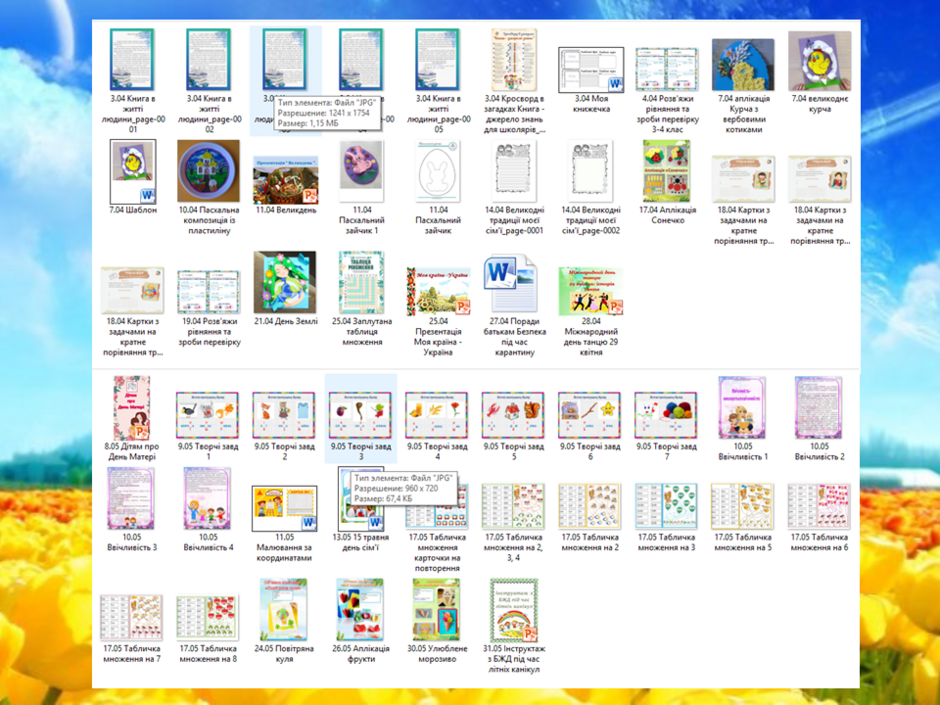This screenshot has width=940, height=705.
Task: Open Word document 7.04 Шаблон
Action: (132, 172)
